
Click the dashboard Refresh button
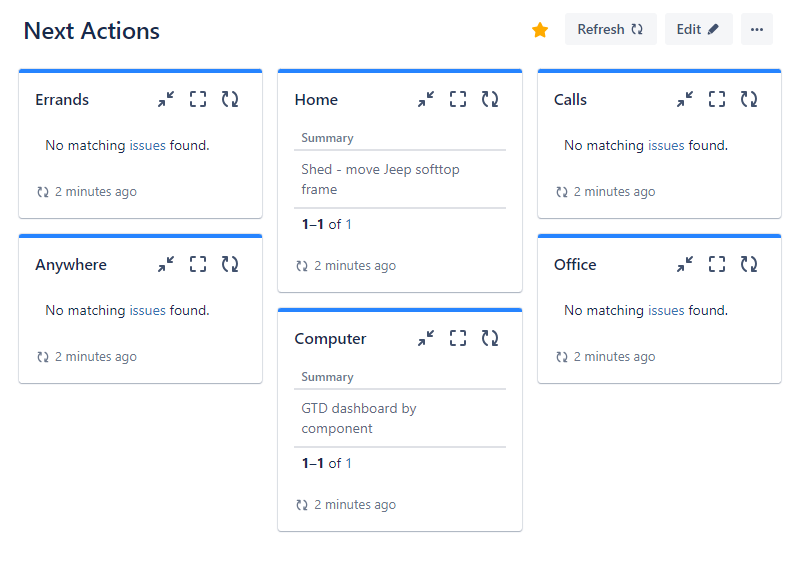point(611,29)
